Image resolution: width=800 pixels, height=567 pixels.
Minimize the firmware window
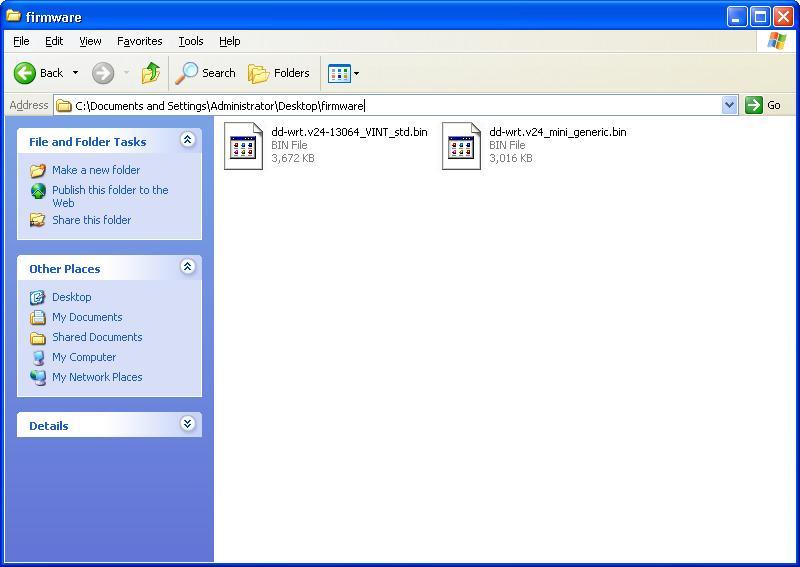pos(736,17)
